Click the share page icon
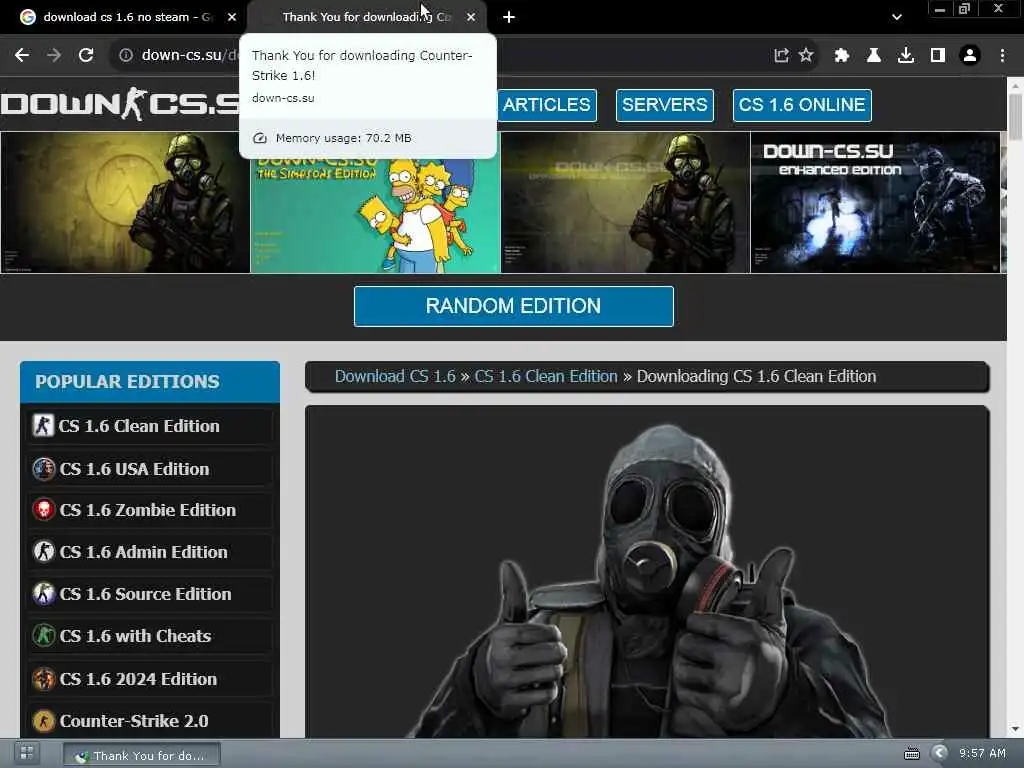 point(781,56)
